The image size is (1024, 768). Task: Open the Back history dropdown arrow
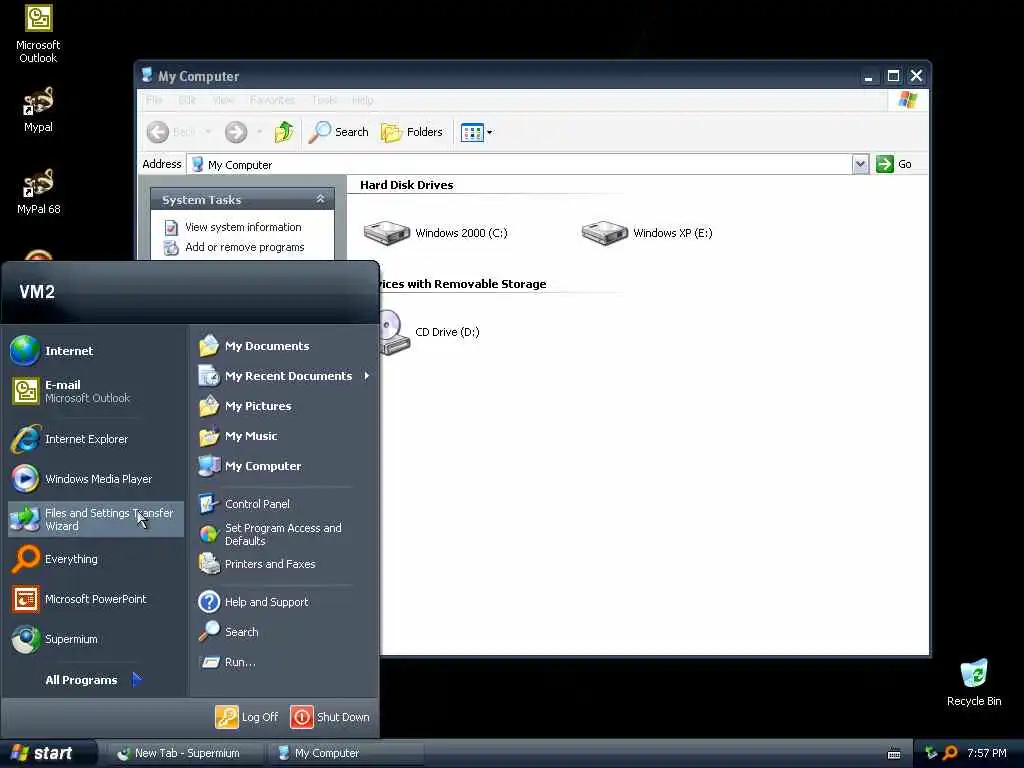pos(208,132)
